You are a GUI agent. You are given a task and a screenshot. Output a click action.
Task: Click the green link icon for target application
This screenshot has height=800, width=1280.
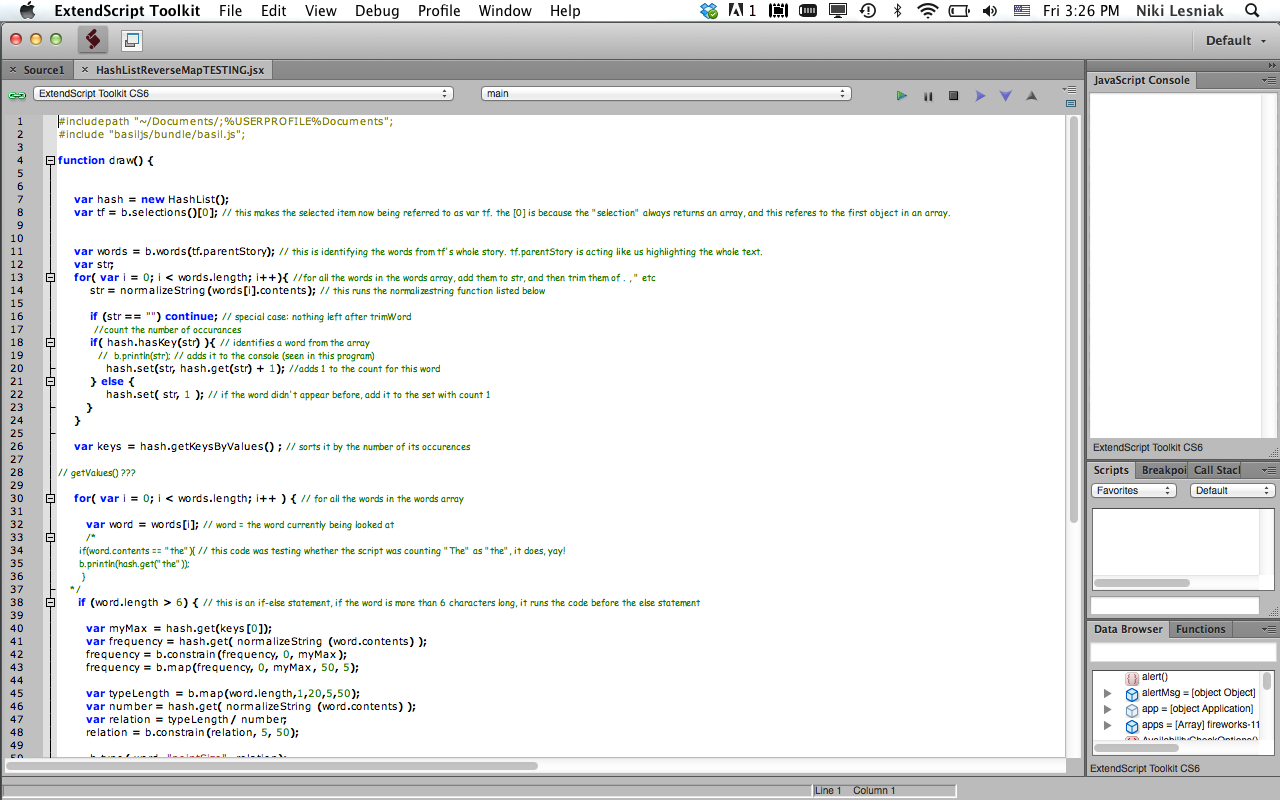[x=17, y=94]
